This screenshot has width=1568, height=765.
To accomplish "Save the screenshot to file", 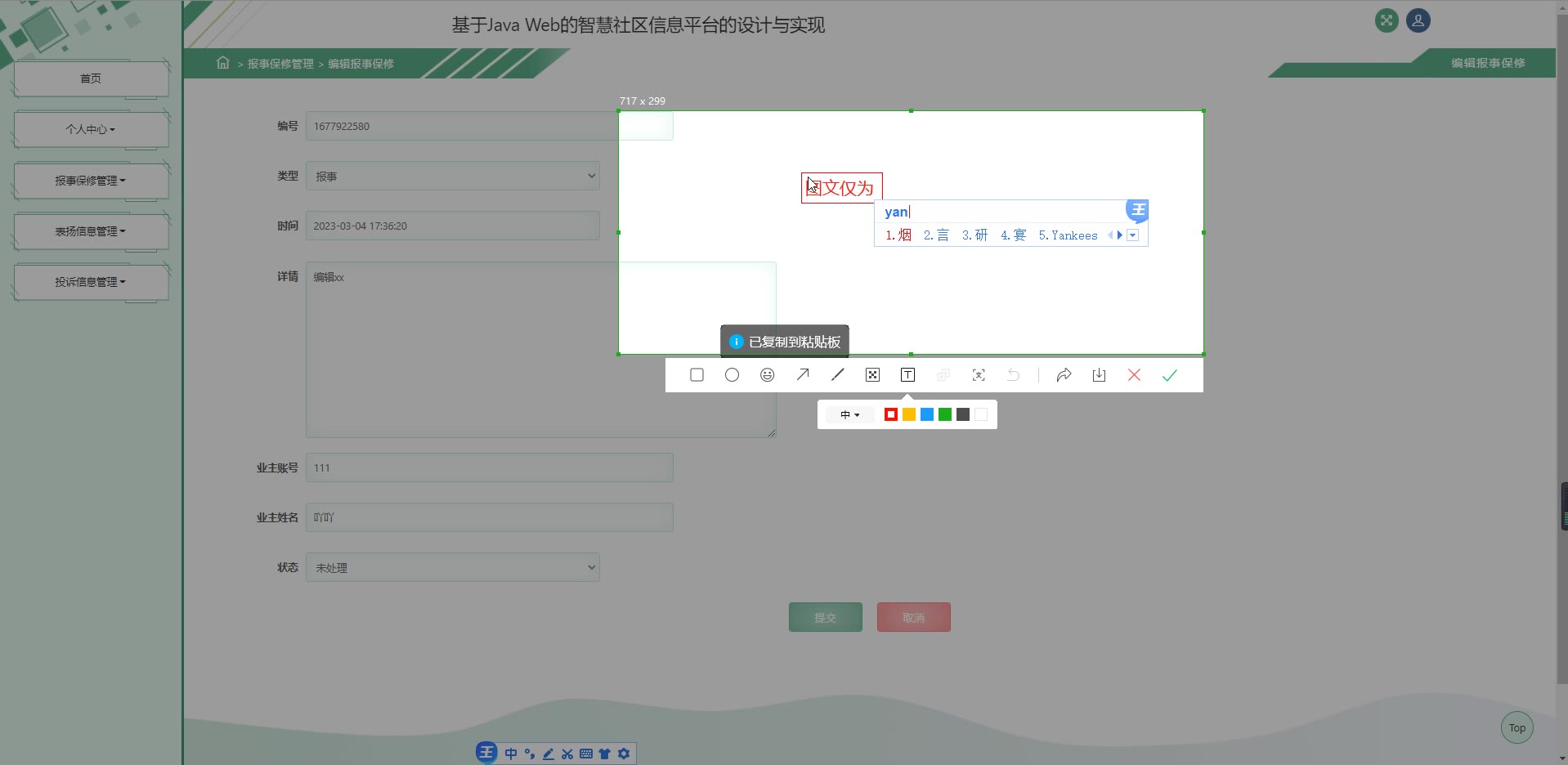I will click(x=1099, y=375).
